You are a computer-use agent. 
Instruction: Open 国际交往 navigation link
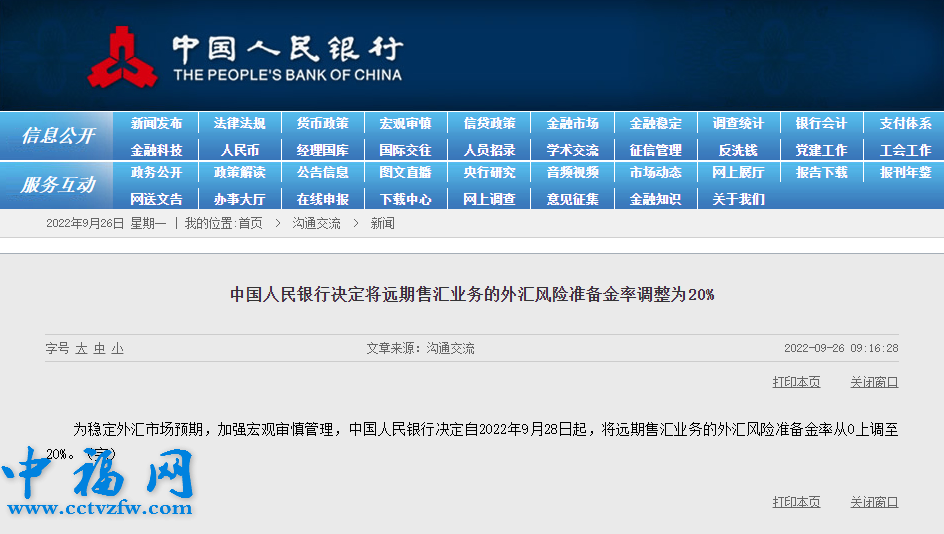pos(406,150)
